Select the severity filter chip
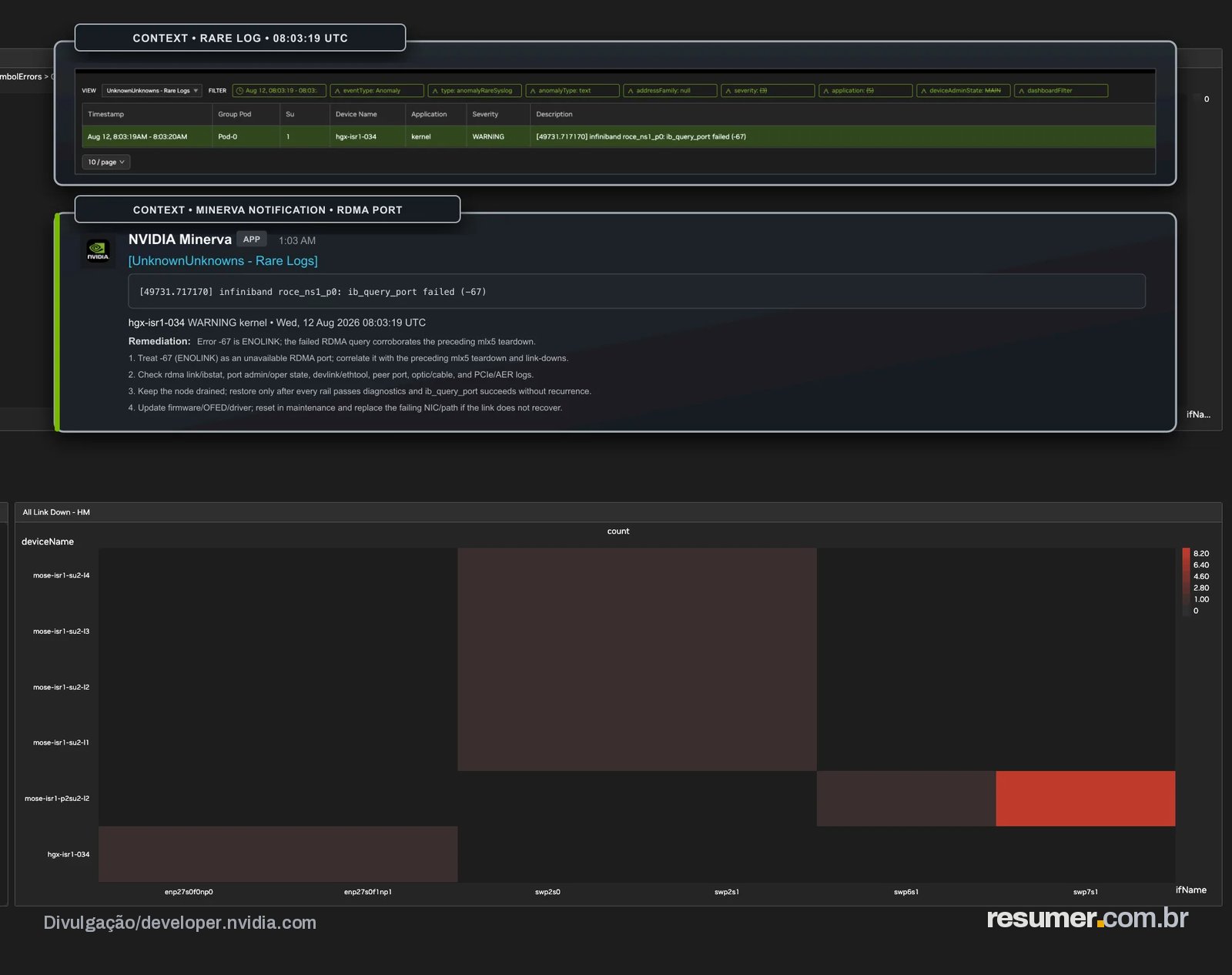 [768, 91]
